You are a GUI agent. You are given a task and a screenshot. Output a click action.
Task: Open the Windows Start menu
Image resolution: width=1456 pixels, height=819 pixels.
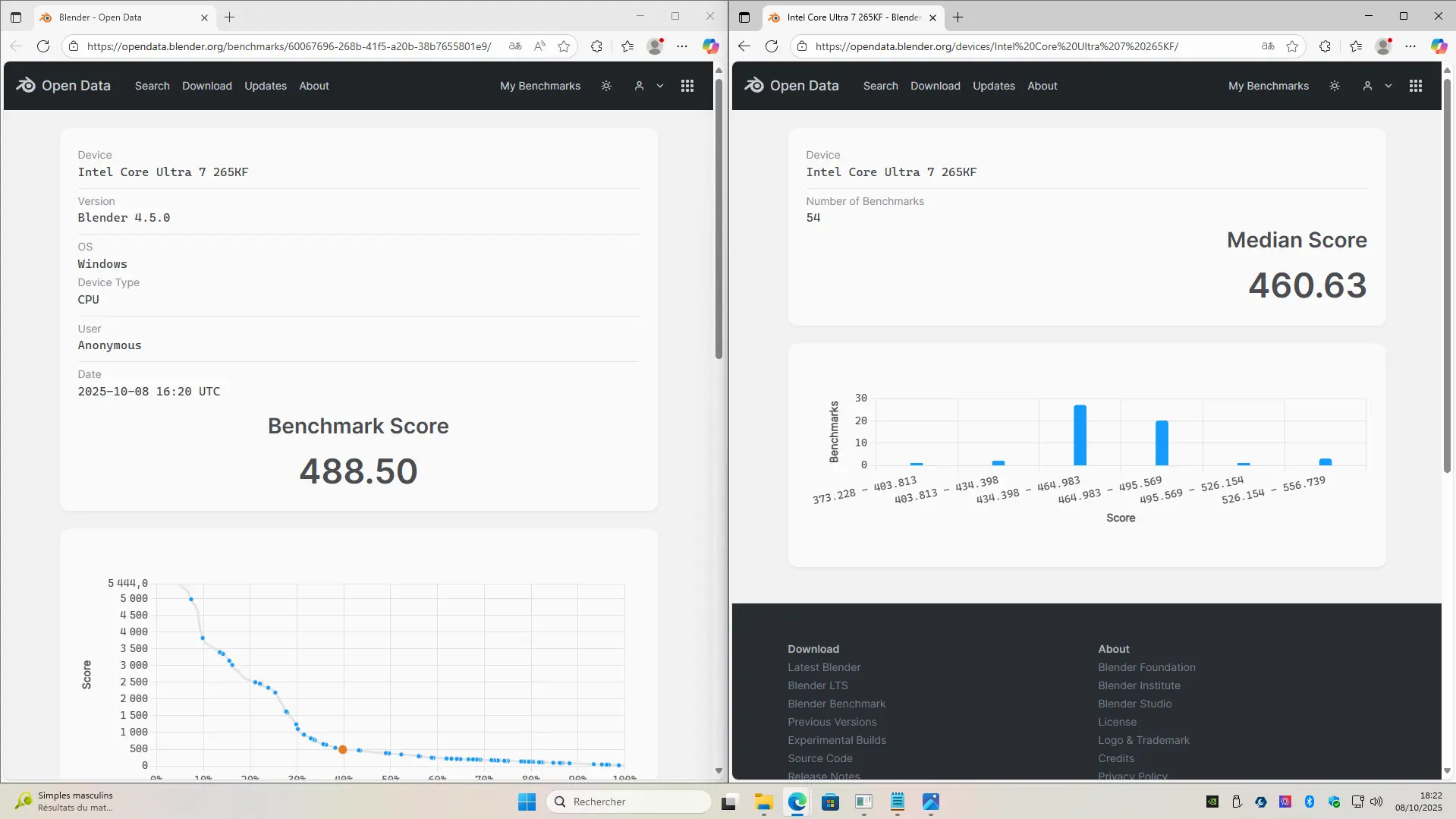(527, 802)
